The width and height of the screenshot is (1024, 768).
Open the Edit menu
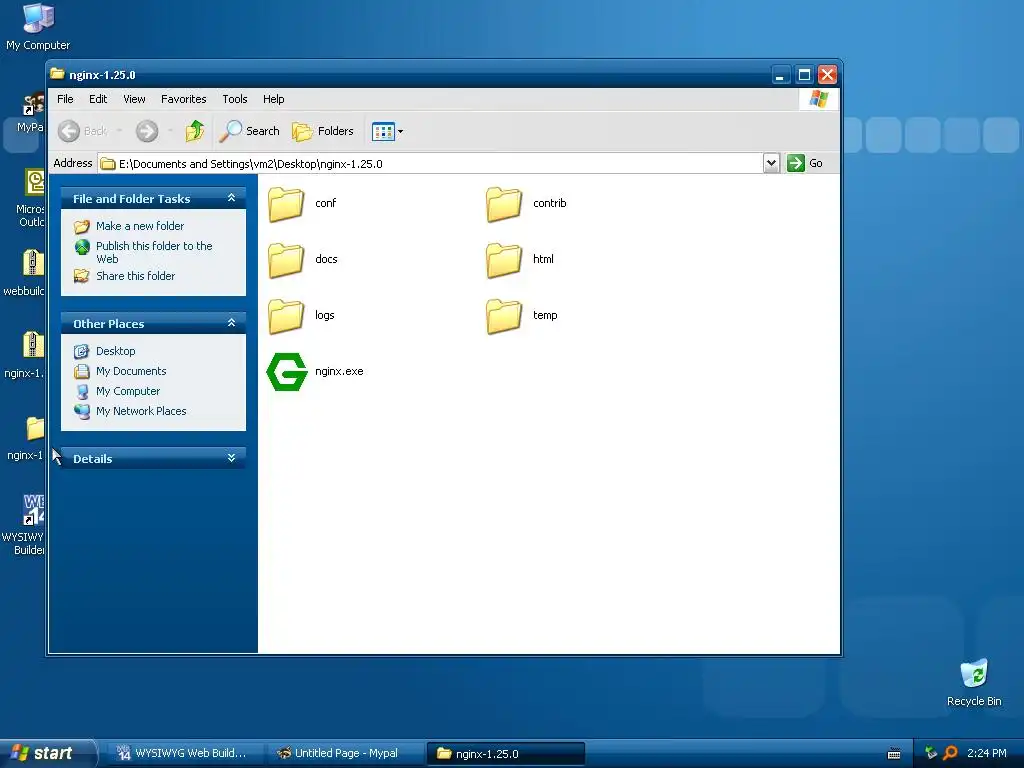click(x=98, y=99)
